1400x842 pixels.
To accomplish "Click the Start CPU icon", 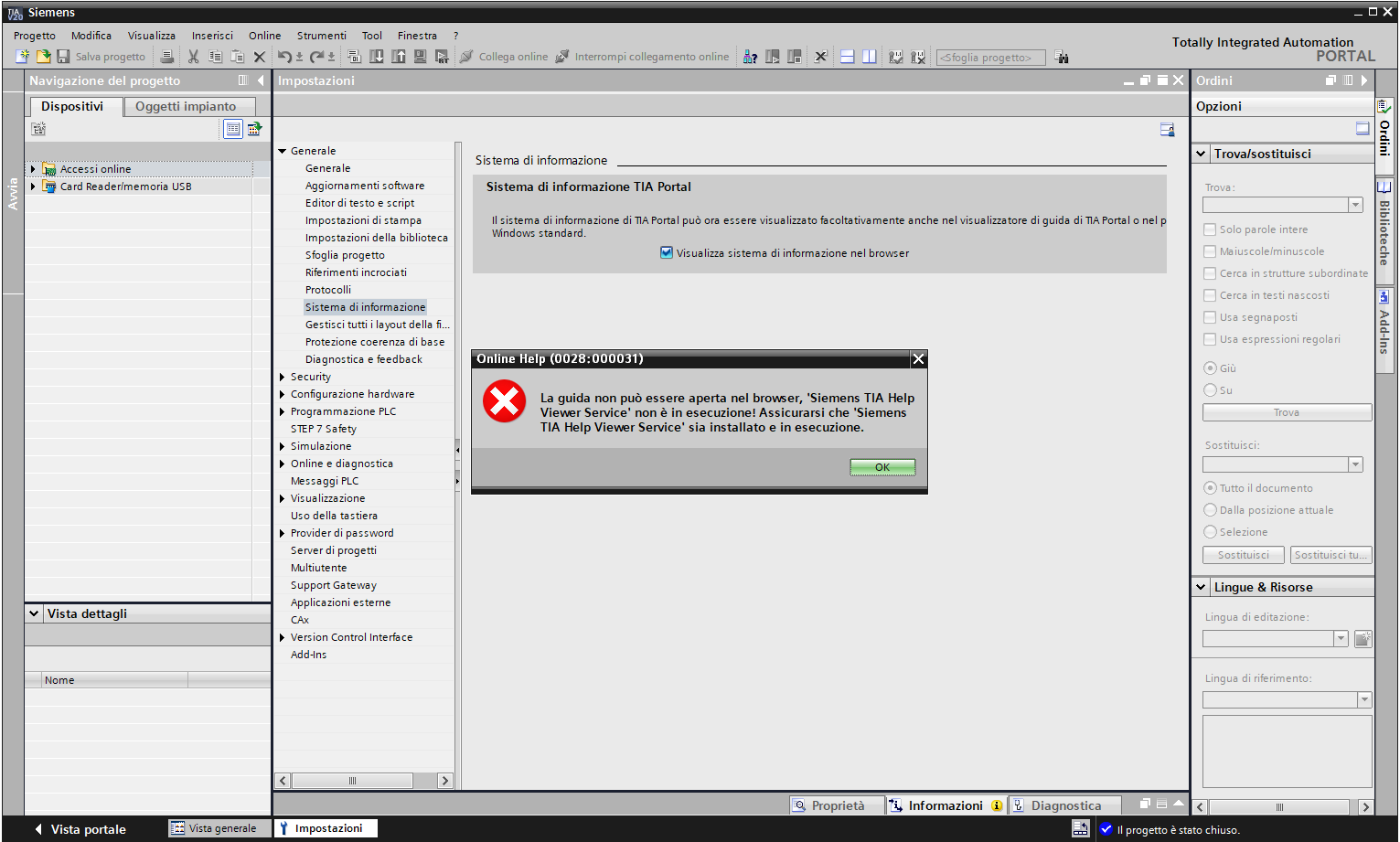I will (773, 57).
